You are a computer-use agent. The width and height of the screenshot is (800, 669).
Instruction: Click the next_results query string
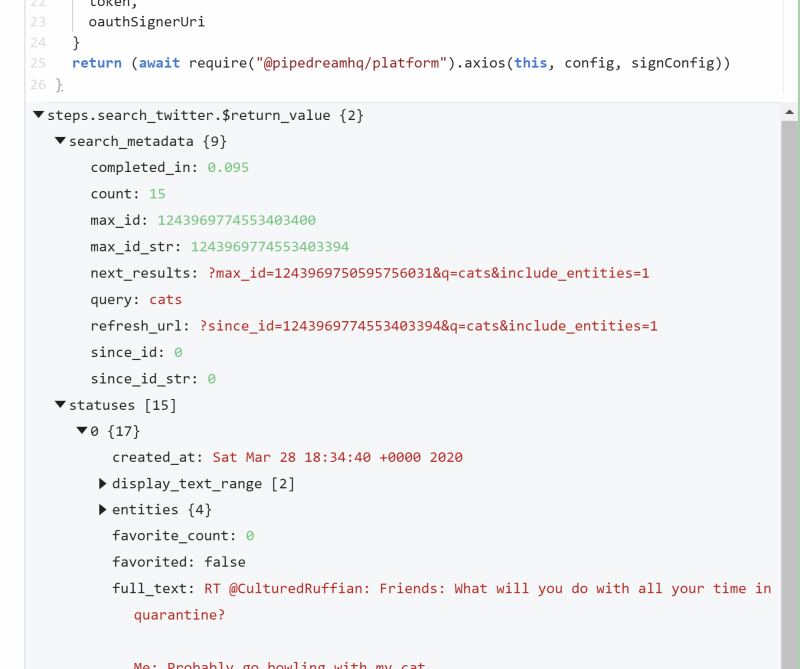tap(429, 273)
